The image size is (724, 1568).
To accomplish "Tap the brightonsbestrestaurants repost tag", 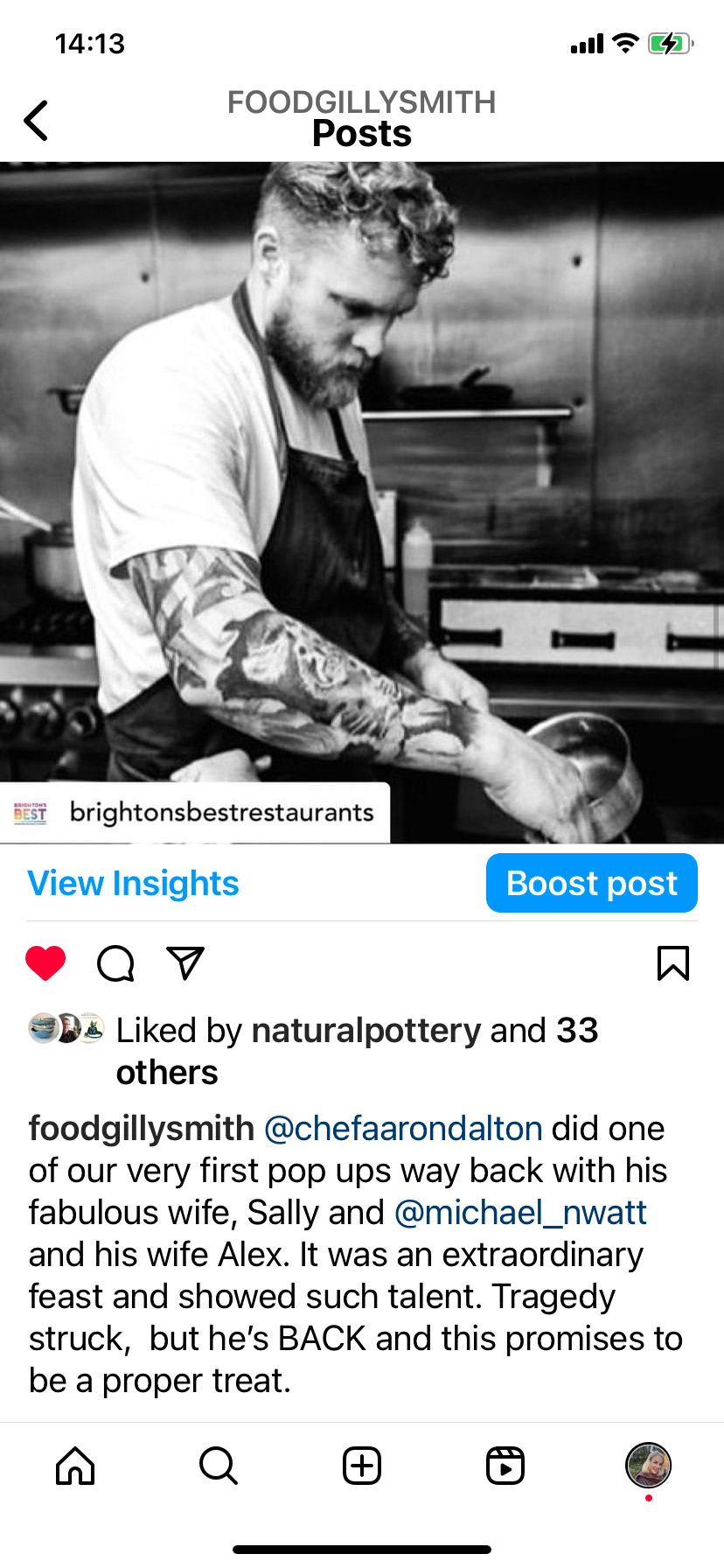I will 194,812.
